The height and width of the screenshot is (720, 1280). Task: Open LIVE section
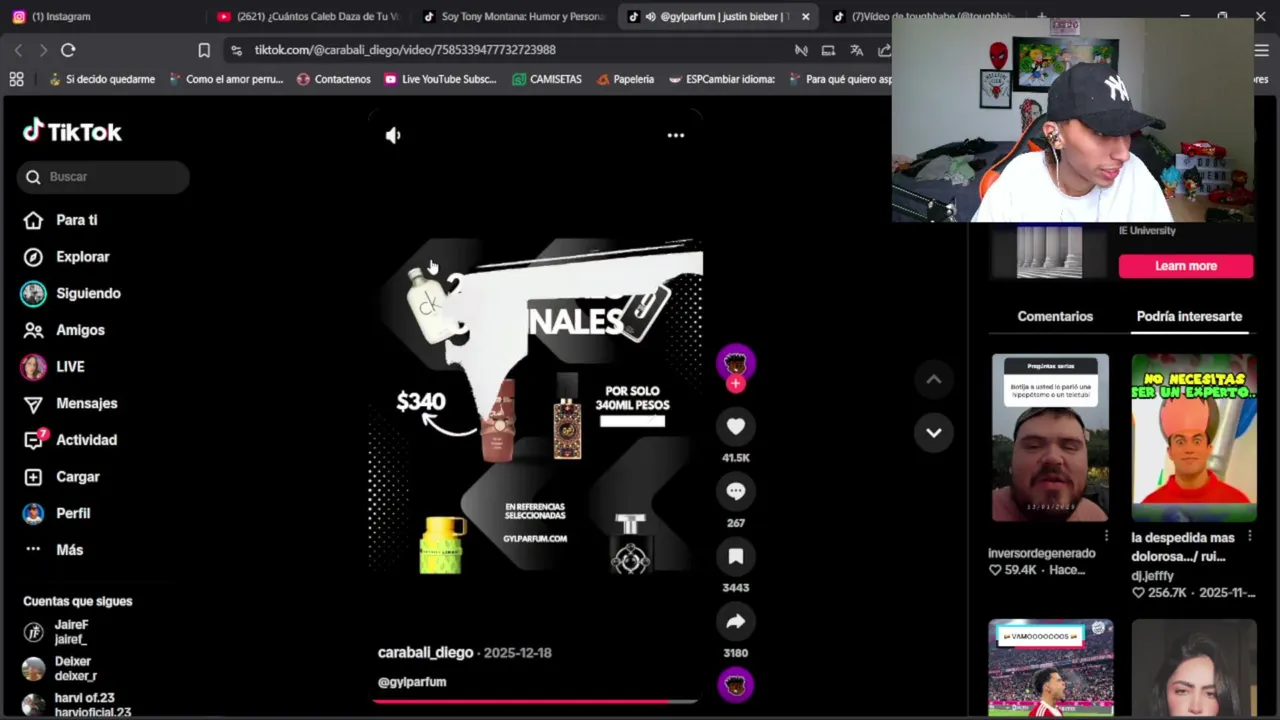pos(55,367)
